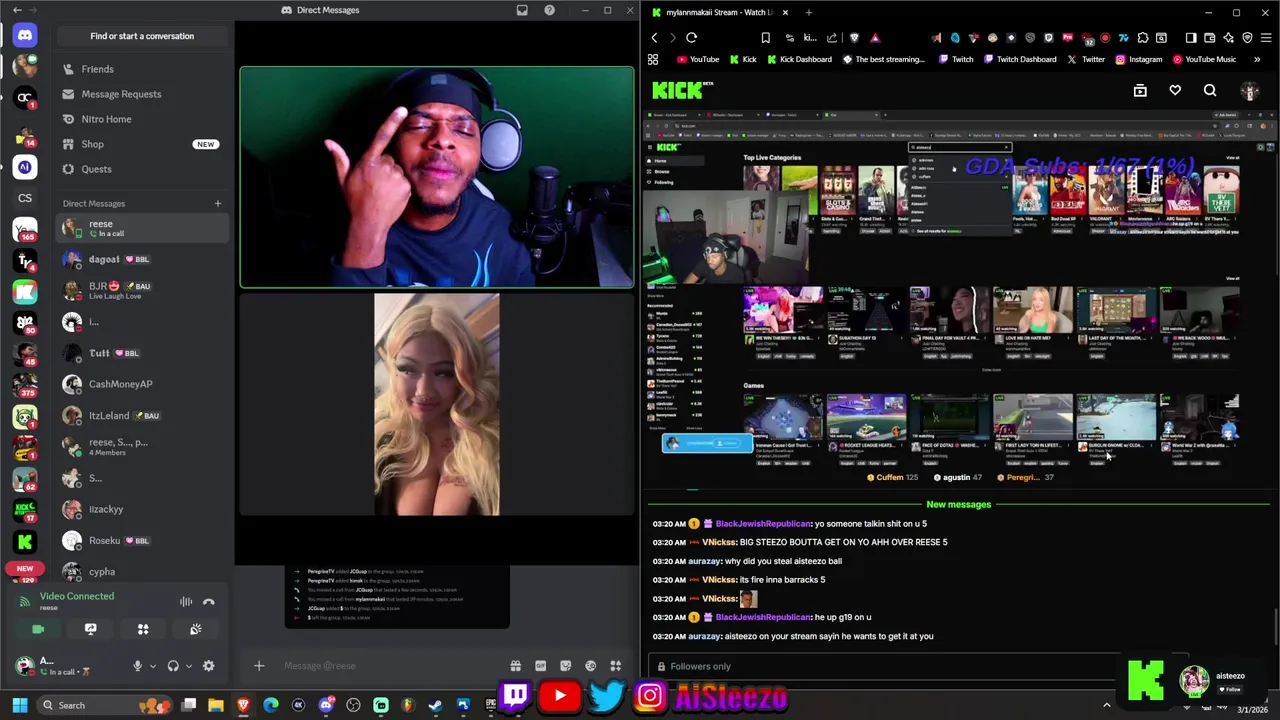Screen dimensions: 1280x720
Task: Open Brave Leo AI icon
Action: coord(1229,38)
